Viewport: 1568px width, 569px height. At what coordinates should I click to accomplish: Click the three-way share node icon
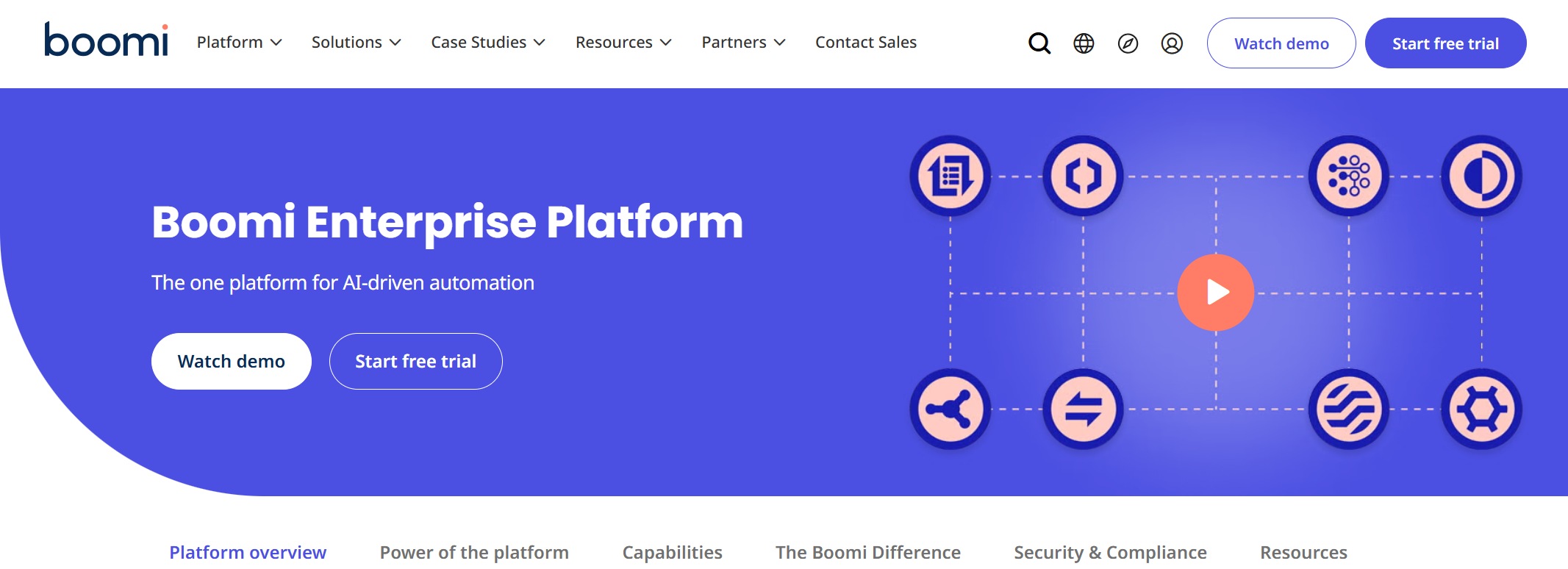951,409
